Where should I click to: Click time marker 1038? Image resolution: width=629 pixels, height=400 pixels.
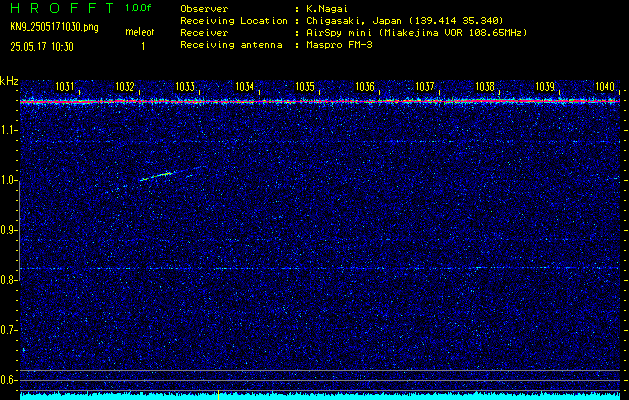(x=485, y=86)
